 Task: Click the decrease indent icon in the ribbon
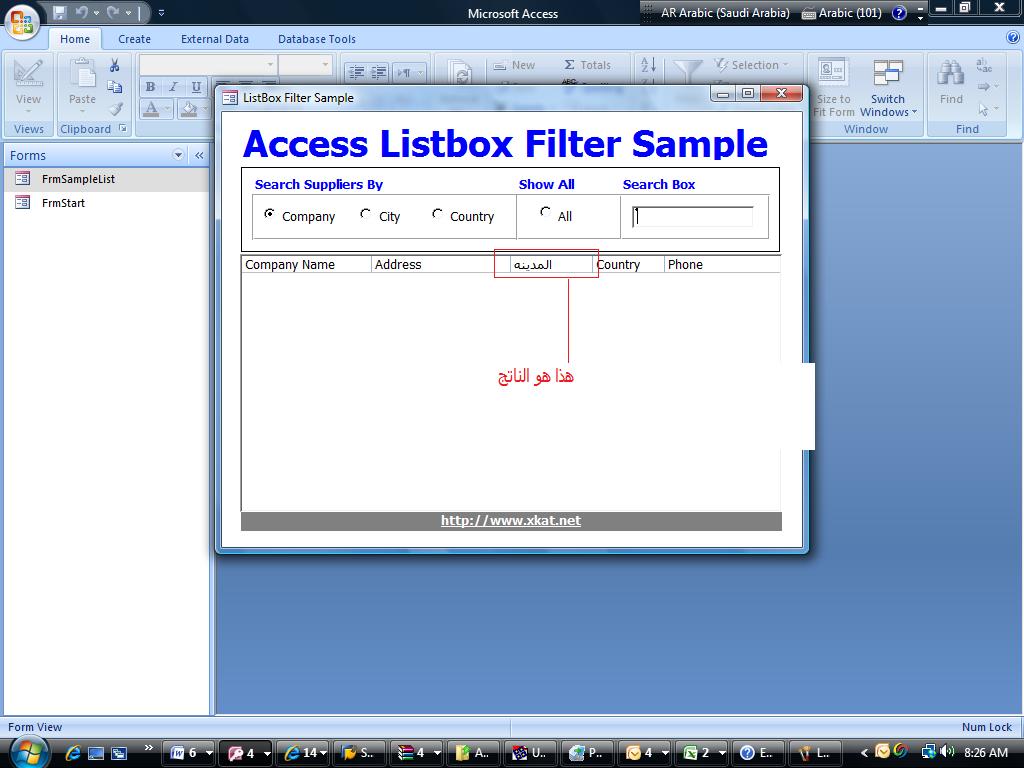tap(356, 72)
